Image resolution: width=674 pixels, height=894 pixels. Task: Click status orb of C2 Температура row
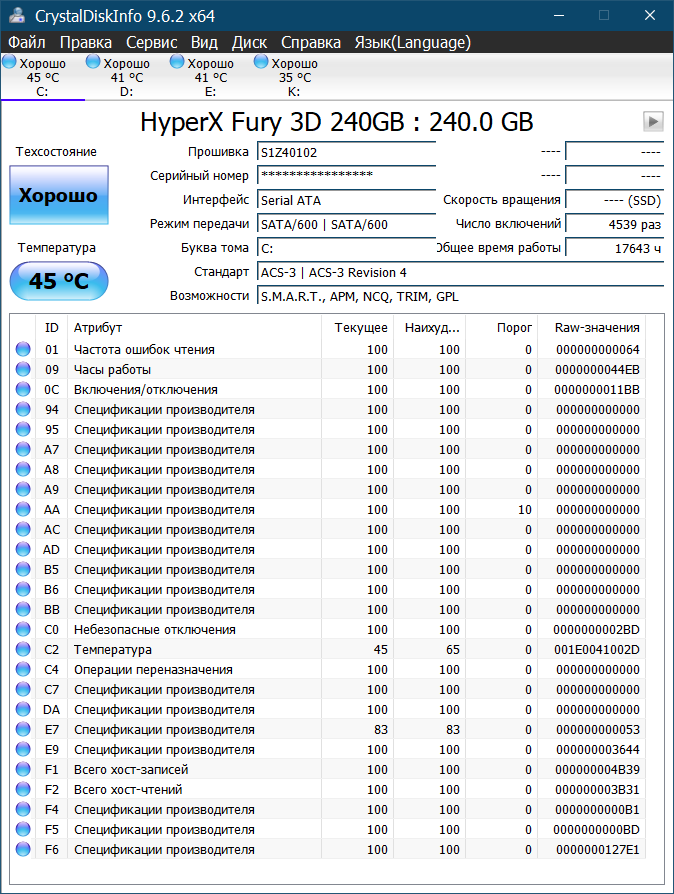tap(23, 649)
